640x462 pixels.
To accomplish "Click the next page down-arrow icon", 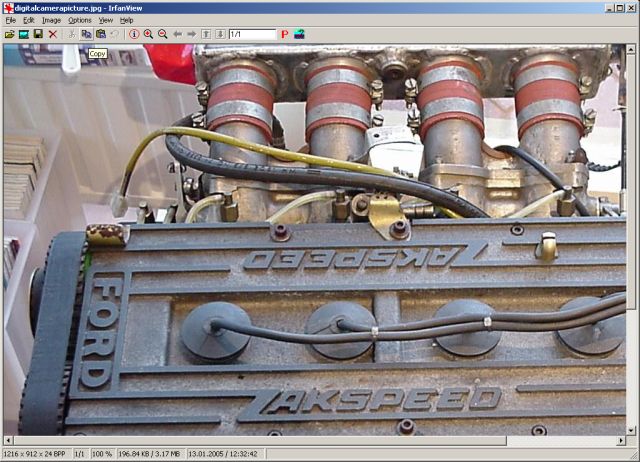I will pos(220,34).
